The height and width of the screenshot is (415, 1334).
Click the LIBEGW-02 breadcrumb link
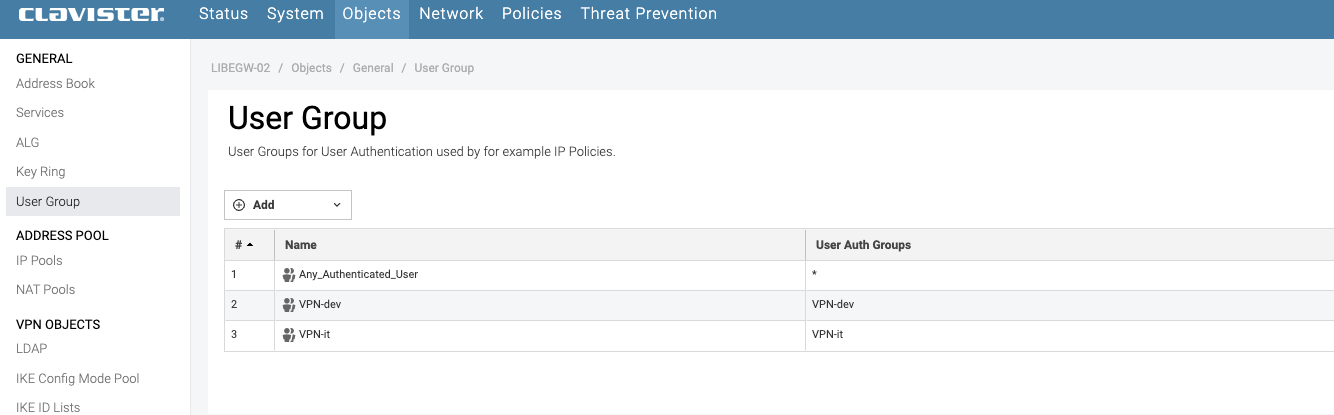(x=240, y=68)
